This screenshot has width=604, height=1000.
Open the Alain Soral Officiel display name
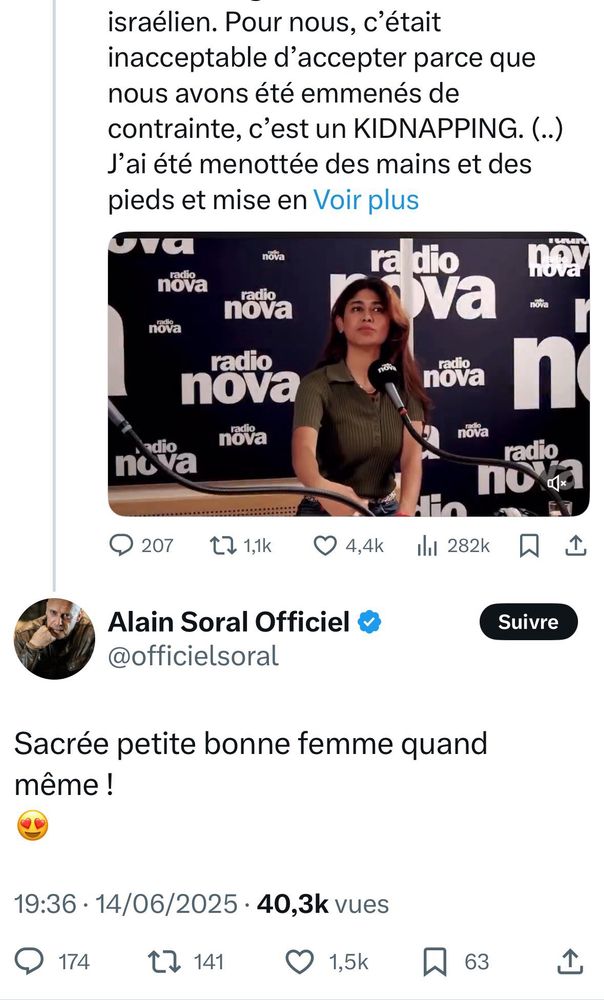click(228, 622)
